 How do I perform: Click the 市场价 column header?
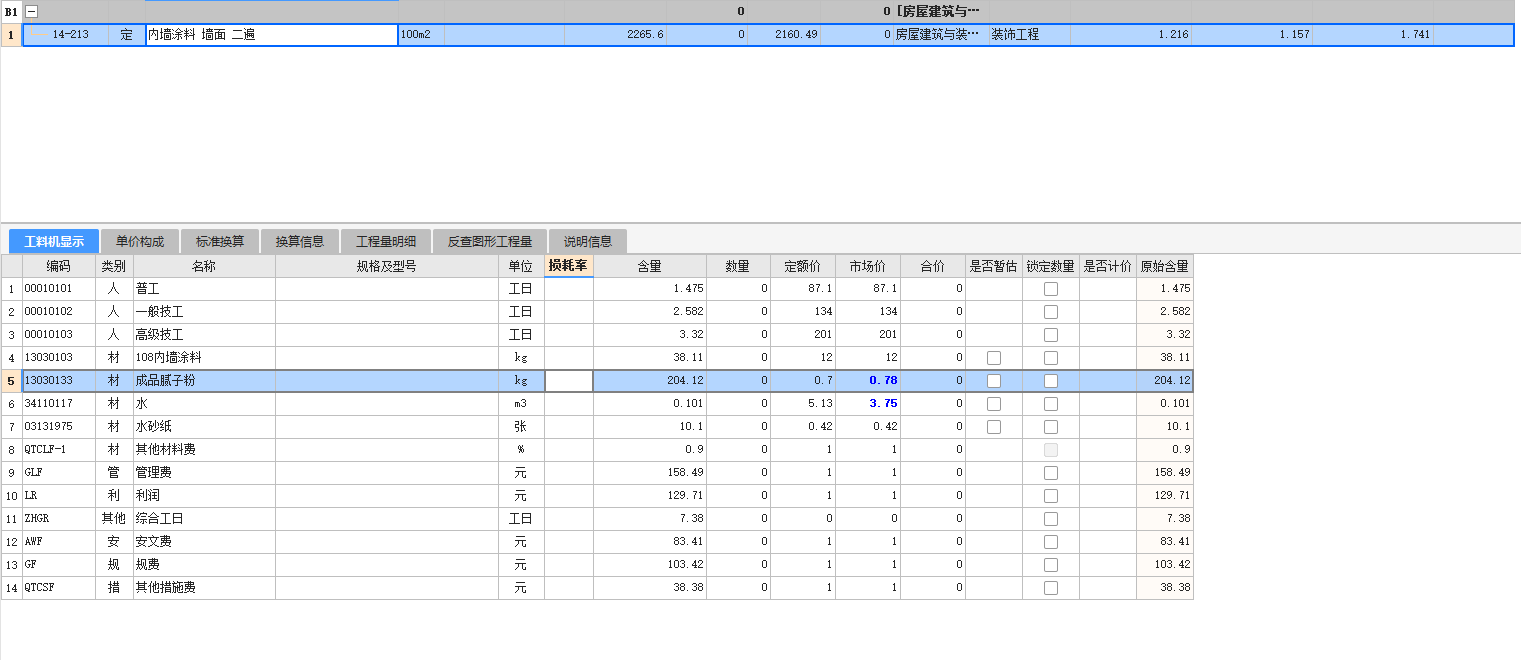pos(868,266)
